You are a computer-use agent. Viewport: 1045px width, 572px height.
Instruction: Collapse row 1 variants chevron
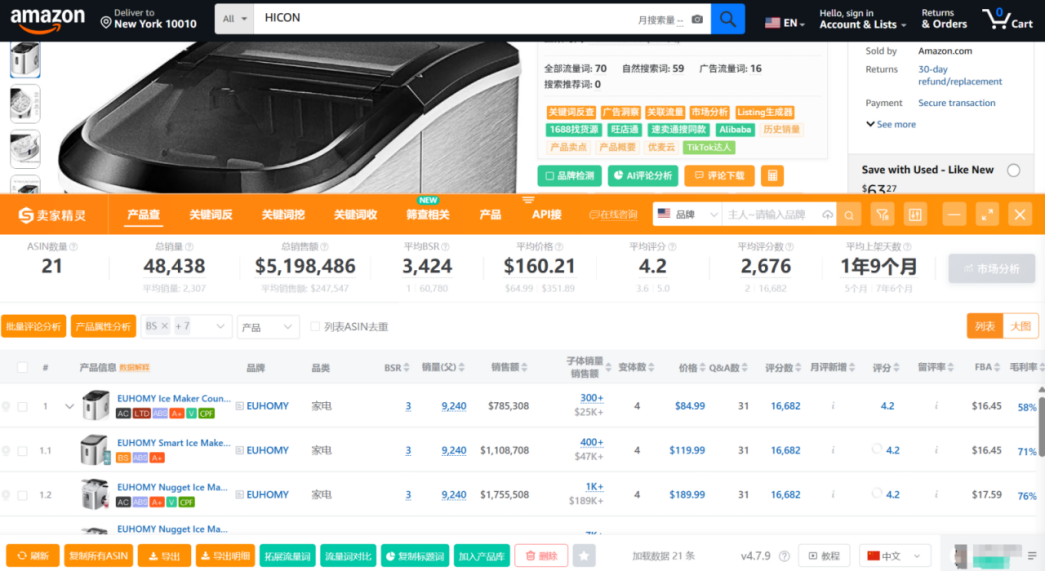(69, 406)
